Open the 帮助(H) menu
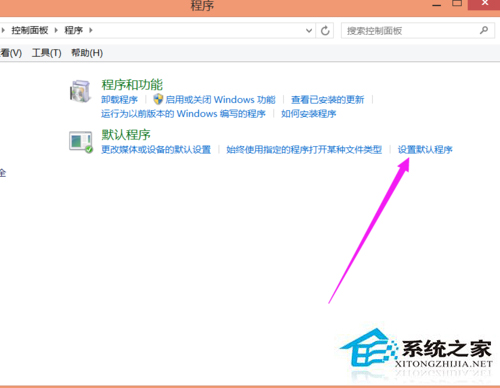Screen dimensions: 500x388 (87, 53)
